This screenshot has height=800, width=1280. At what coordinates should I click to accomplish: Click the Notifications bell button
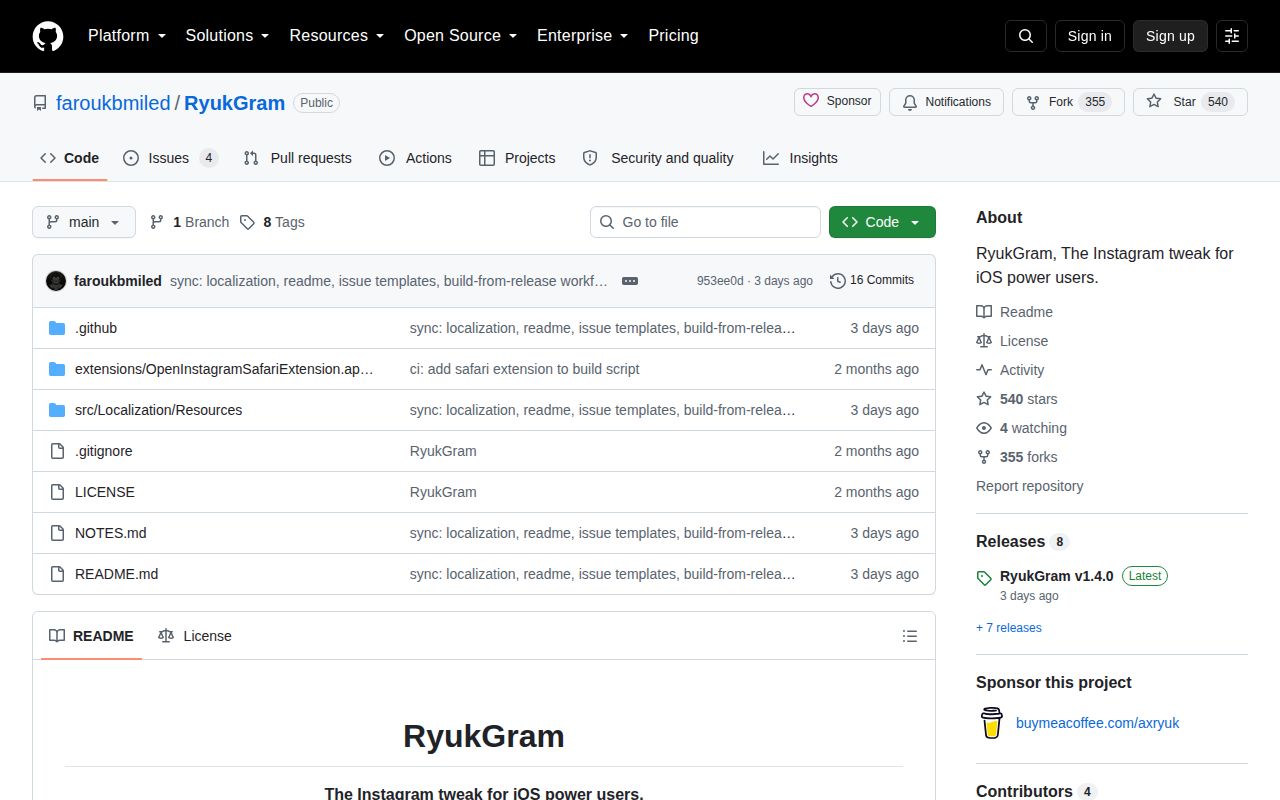946,102
